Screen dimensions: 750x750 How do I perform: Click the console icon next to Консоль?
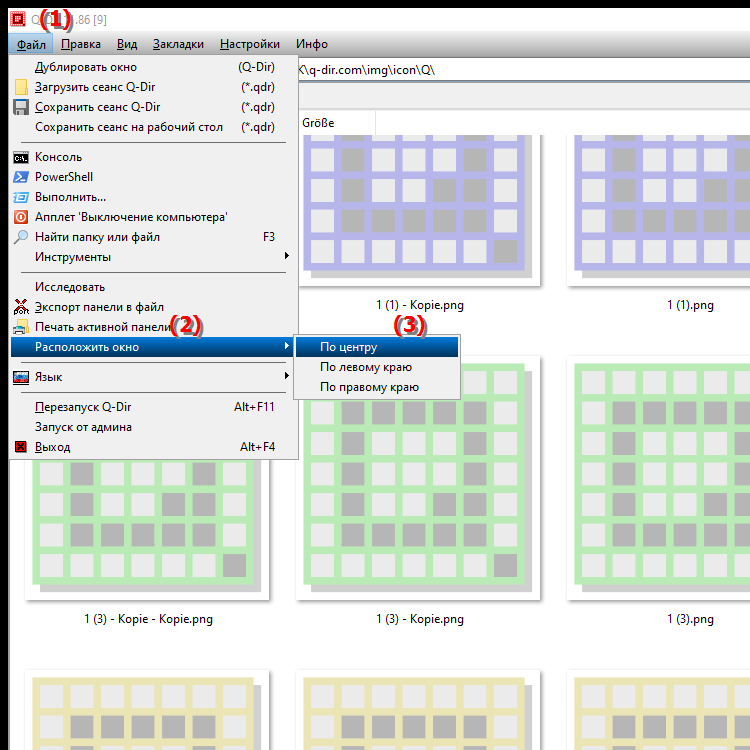click(x=21, y=157)
